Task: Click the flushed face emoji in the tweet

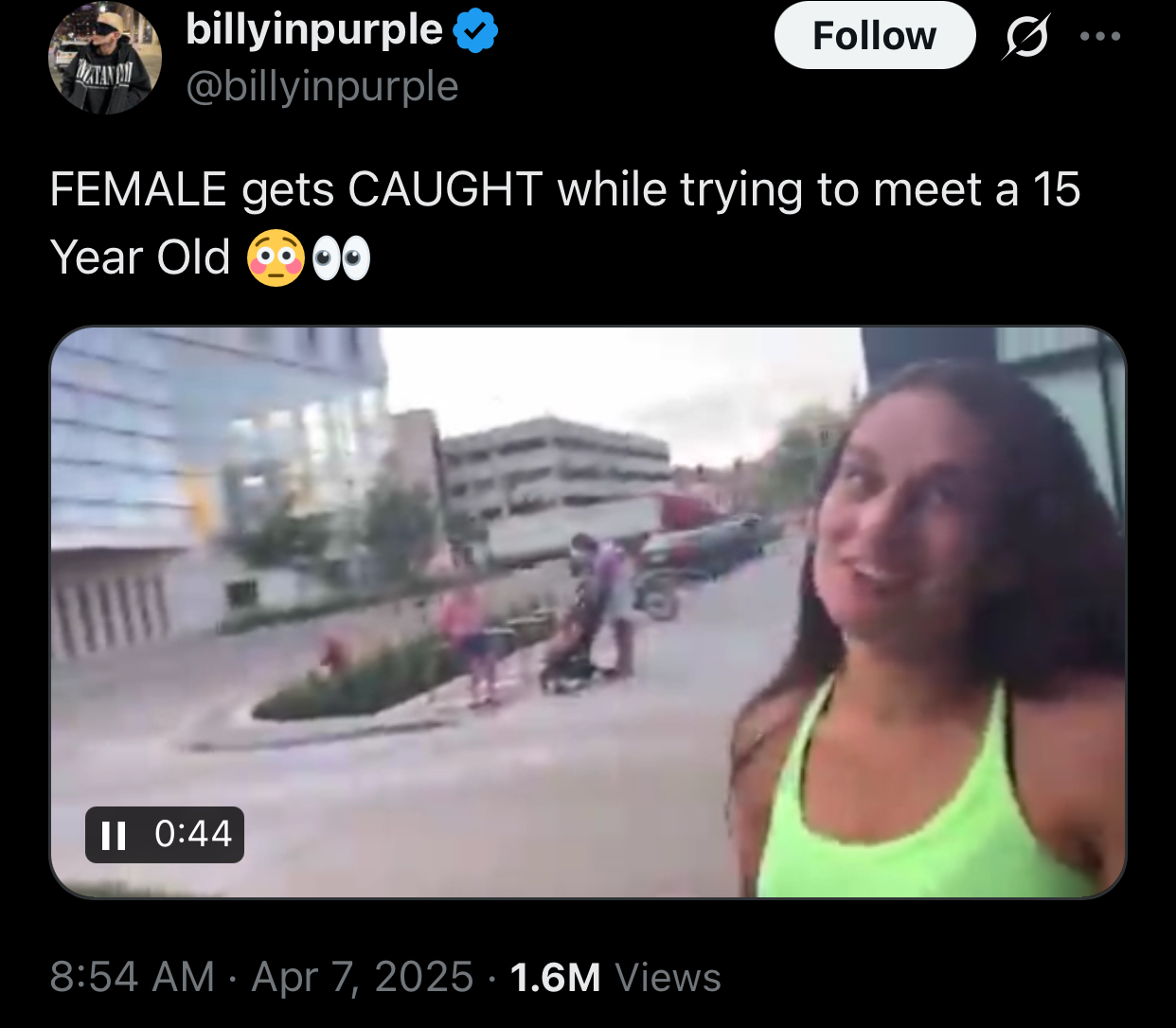Action: click(x=276, y=258)
